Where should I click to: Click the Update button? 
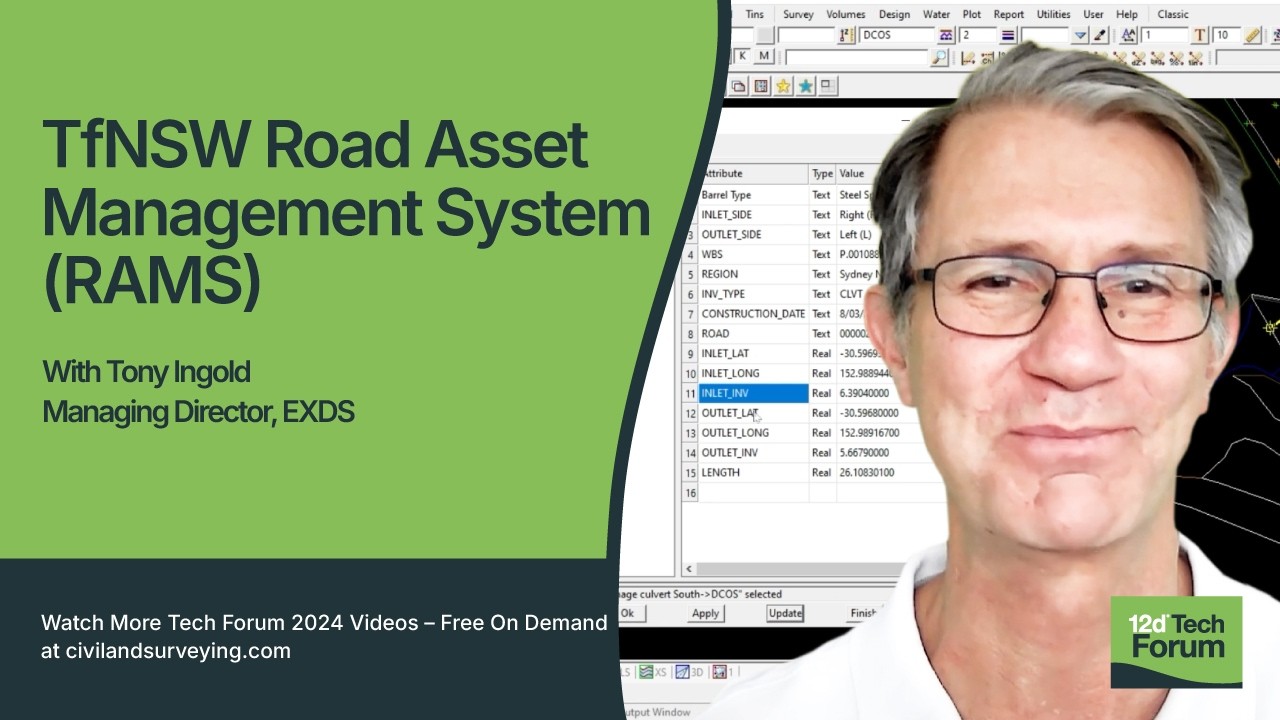pyautogui.click(x=785, y=613)
